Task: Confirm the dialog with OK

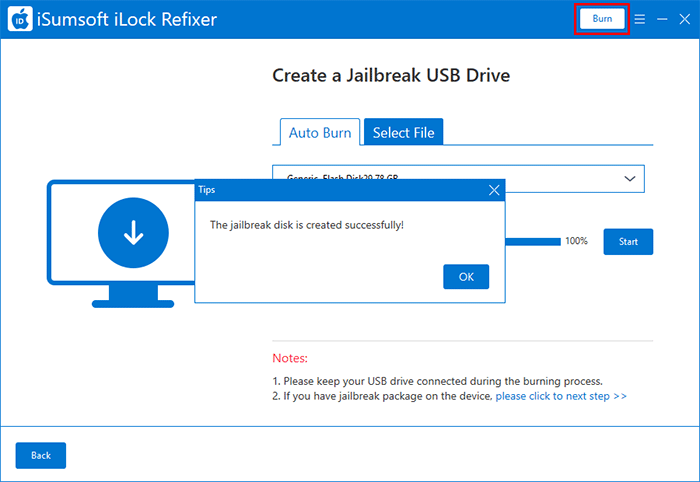Action: (466, 277)
